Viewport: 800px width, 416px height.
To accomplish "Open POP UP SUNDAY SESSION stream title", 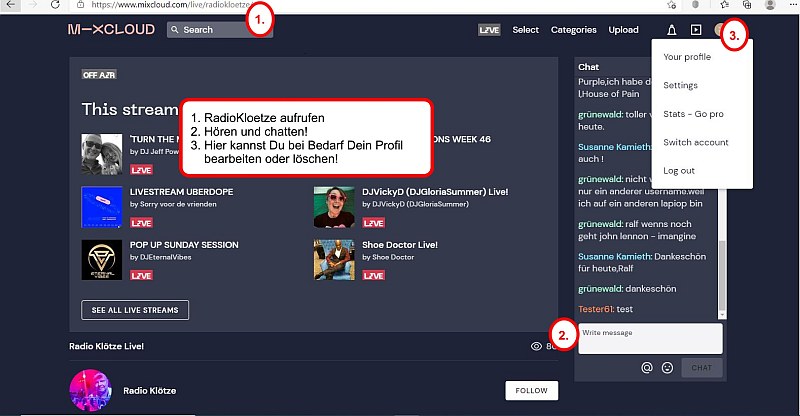I will tap(184, 245).
